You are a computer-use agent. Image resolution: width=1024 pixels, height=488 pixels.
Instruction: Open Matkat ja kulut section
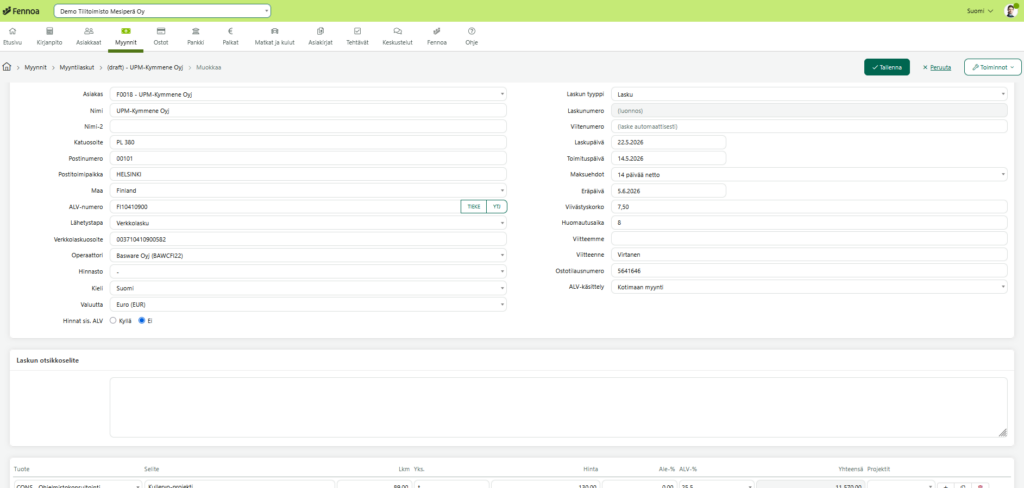pos(274,36)
